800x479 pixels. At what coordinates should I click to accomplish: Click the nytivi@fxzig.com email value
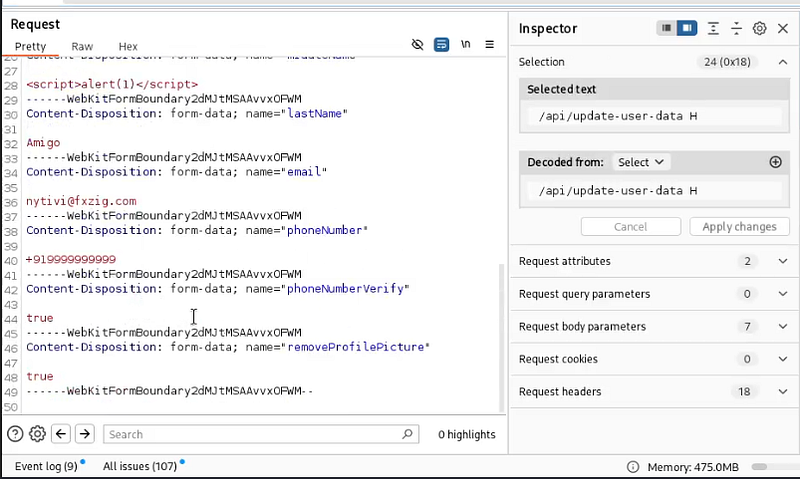(x=81, y=201)
